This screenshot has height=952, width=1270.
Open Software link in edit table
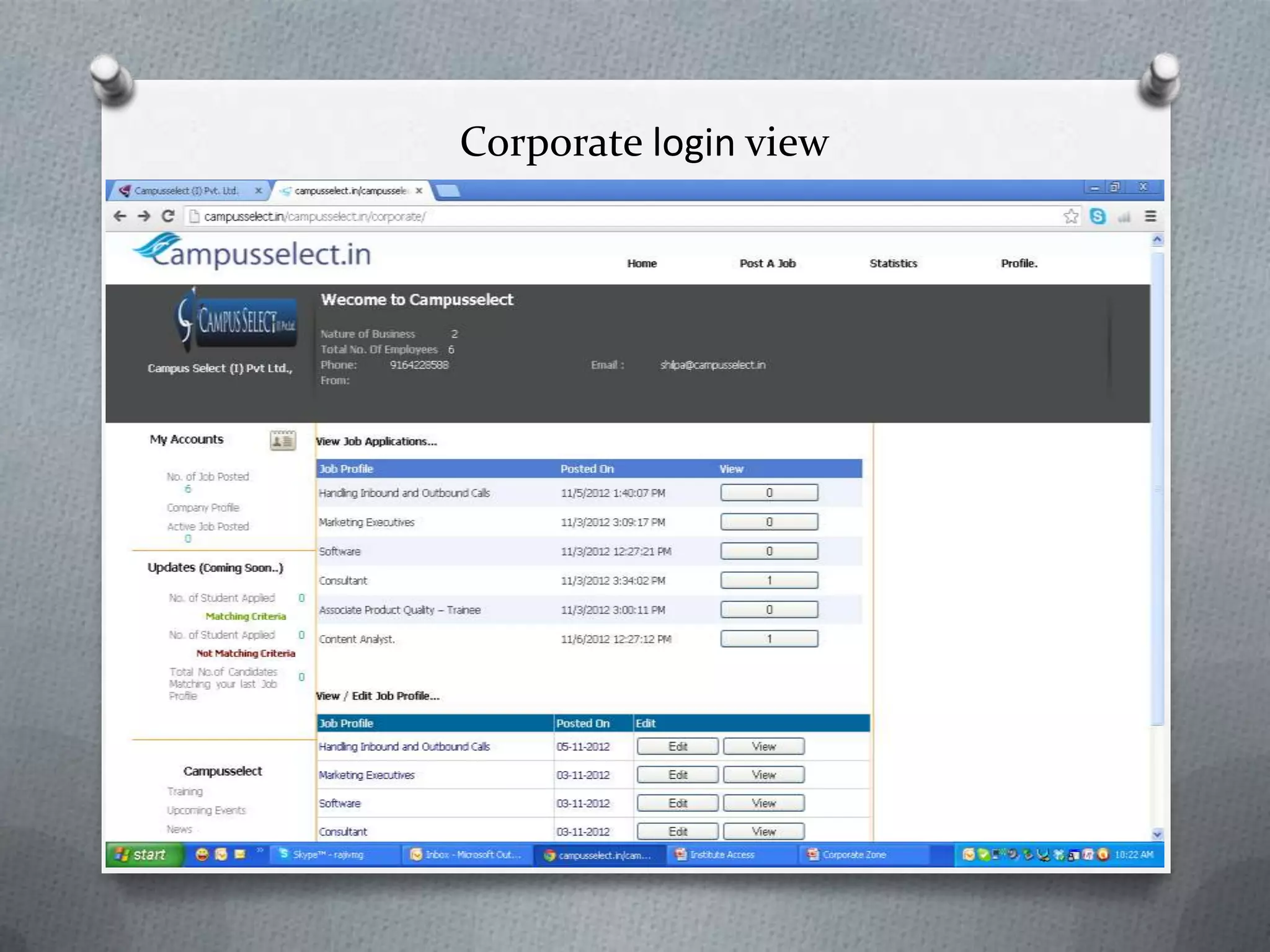340,803
